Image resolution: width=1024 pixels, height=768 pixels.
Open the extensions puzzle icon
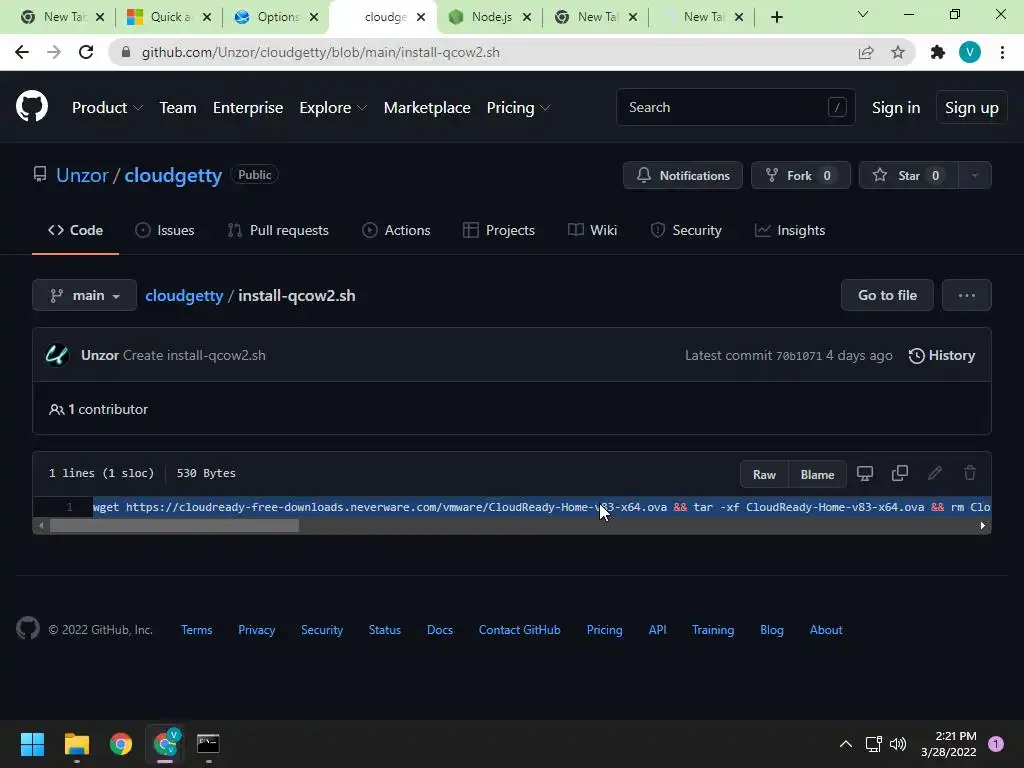point(938,52)
